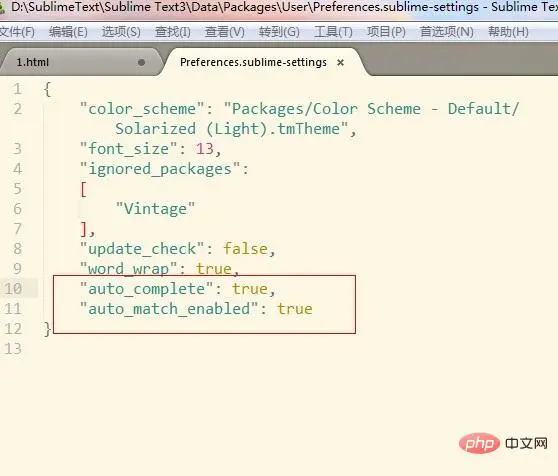The height and width of the screenshot is (476, 558).
Task: Click the "auto_match_enabled" key
Action: point(169,308)
